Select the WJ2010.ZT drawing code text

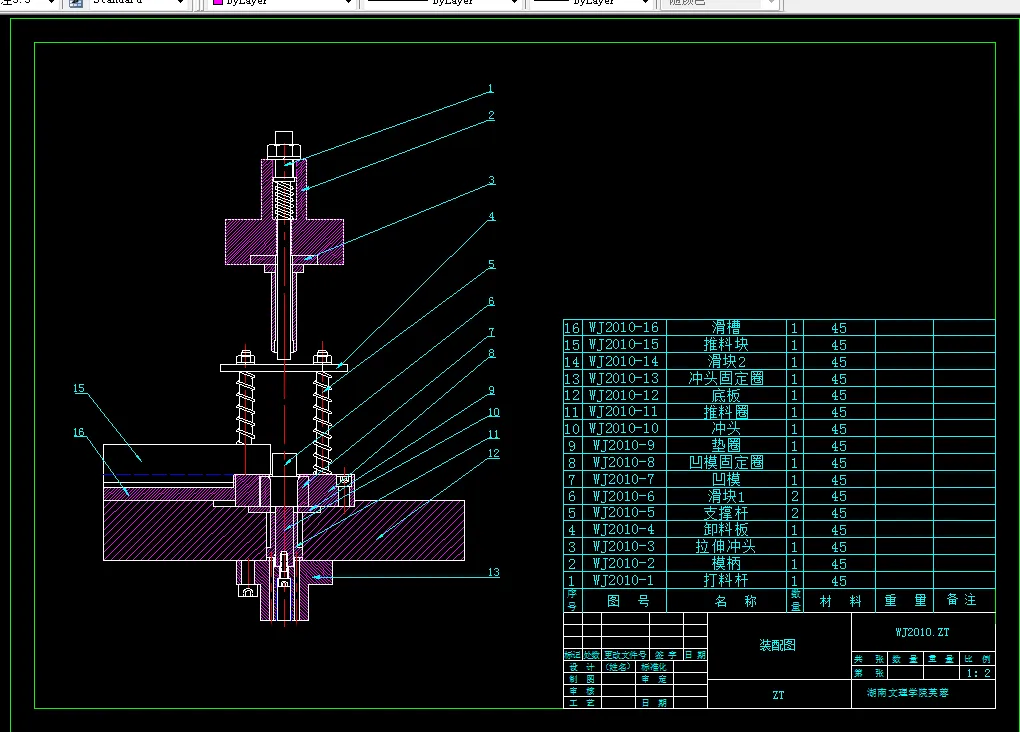pyautogui.click(x=922, y=632)
